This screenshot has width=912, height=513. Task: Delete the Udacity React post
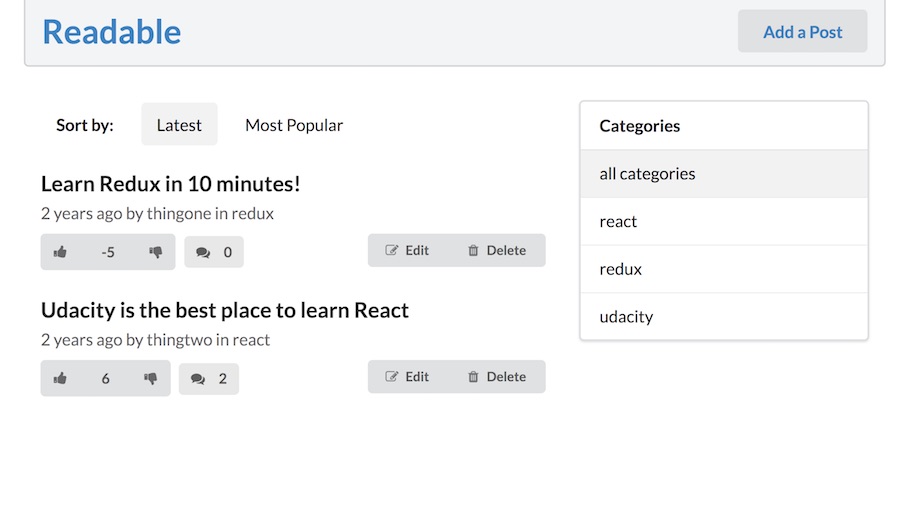tap(496, 377)
